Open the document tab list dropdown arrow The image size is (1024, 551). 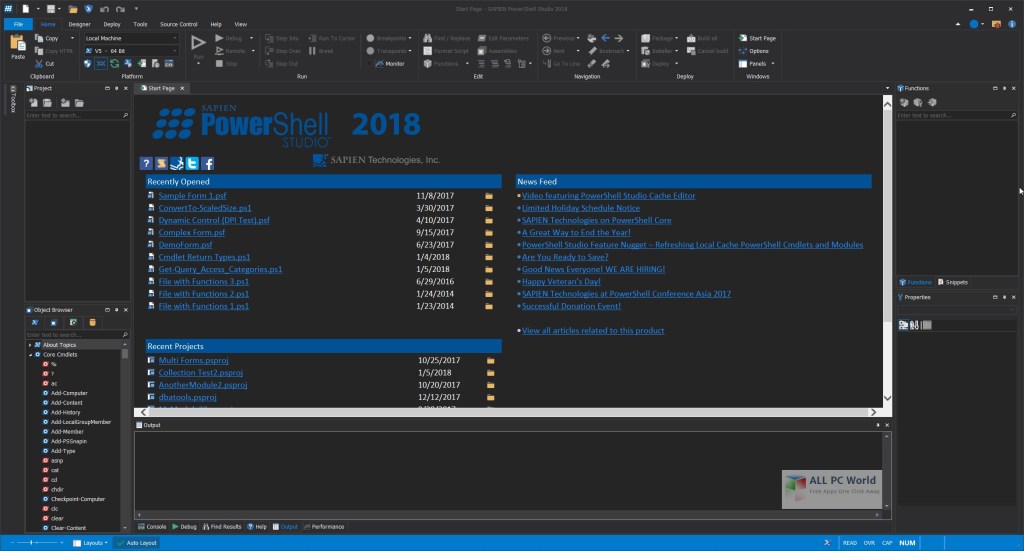(887, 88)
